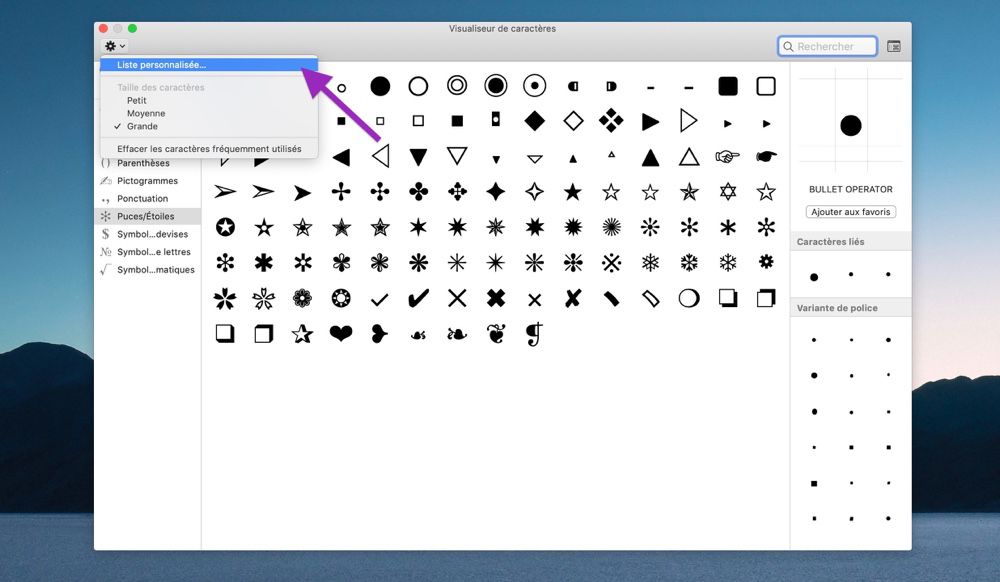The image size is (1000, 582).
Task: Pick the white pointing hand character
Action: 727,156
